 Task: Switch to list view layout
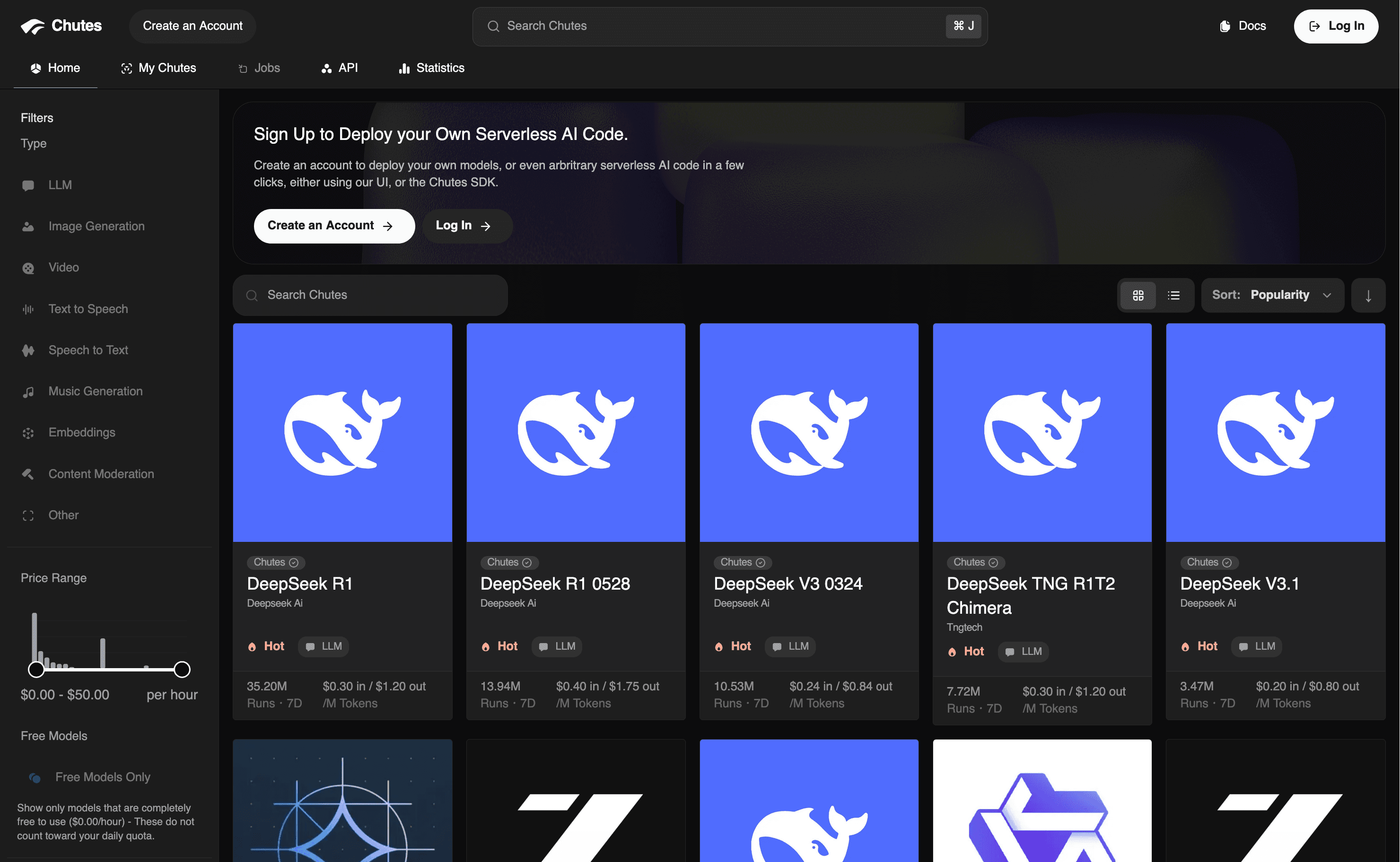coord(1173,296)
